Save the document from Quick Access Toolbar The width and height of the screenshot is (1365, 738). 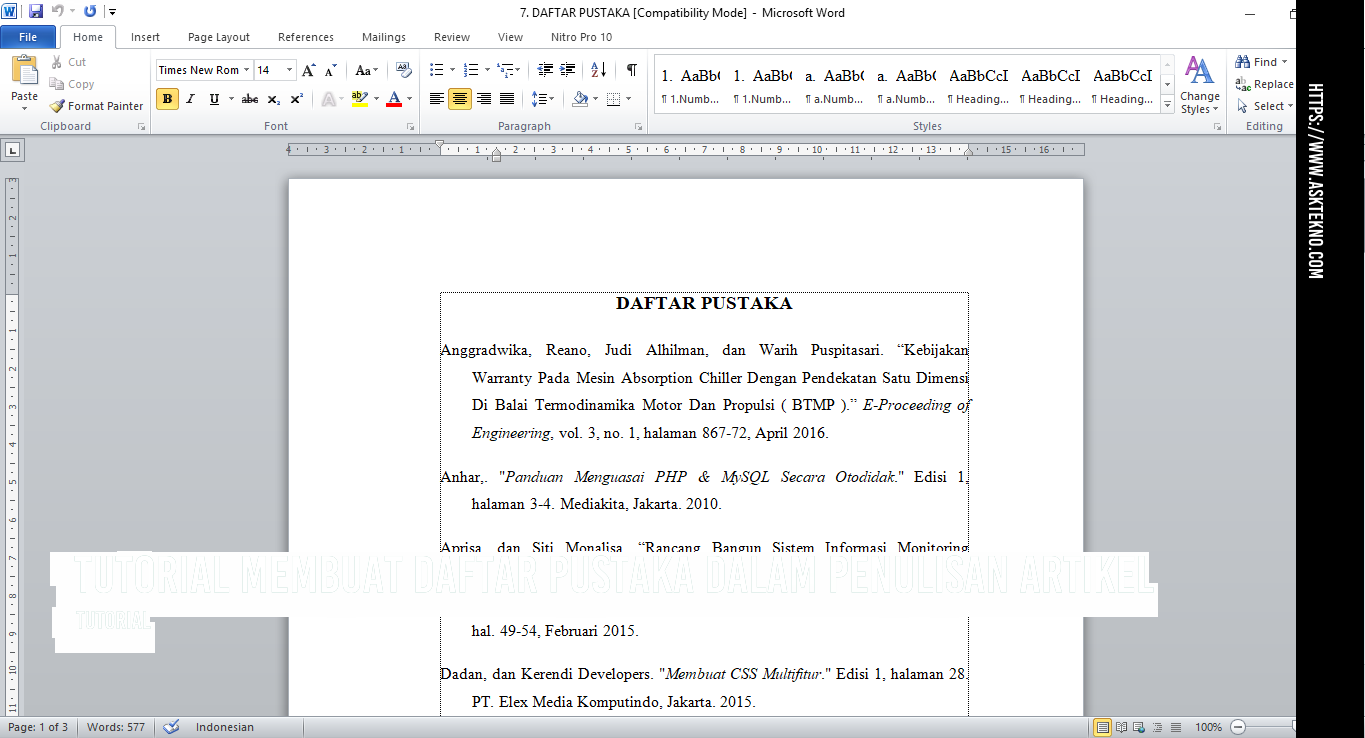(36, 12)
